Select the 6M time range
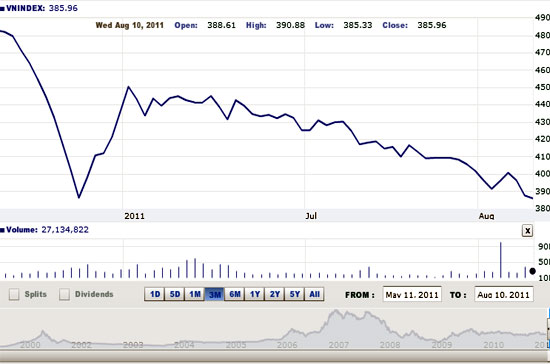 click(235, 294)
